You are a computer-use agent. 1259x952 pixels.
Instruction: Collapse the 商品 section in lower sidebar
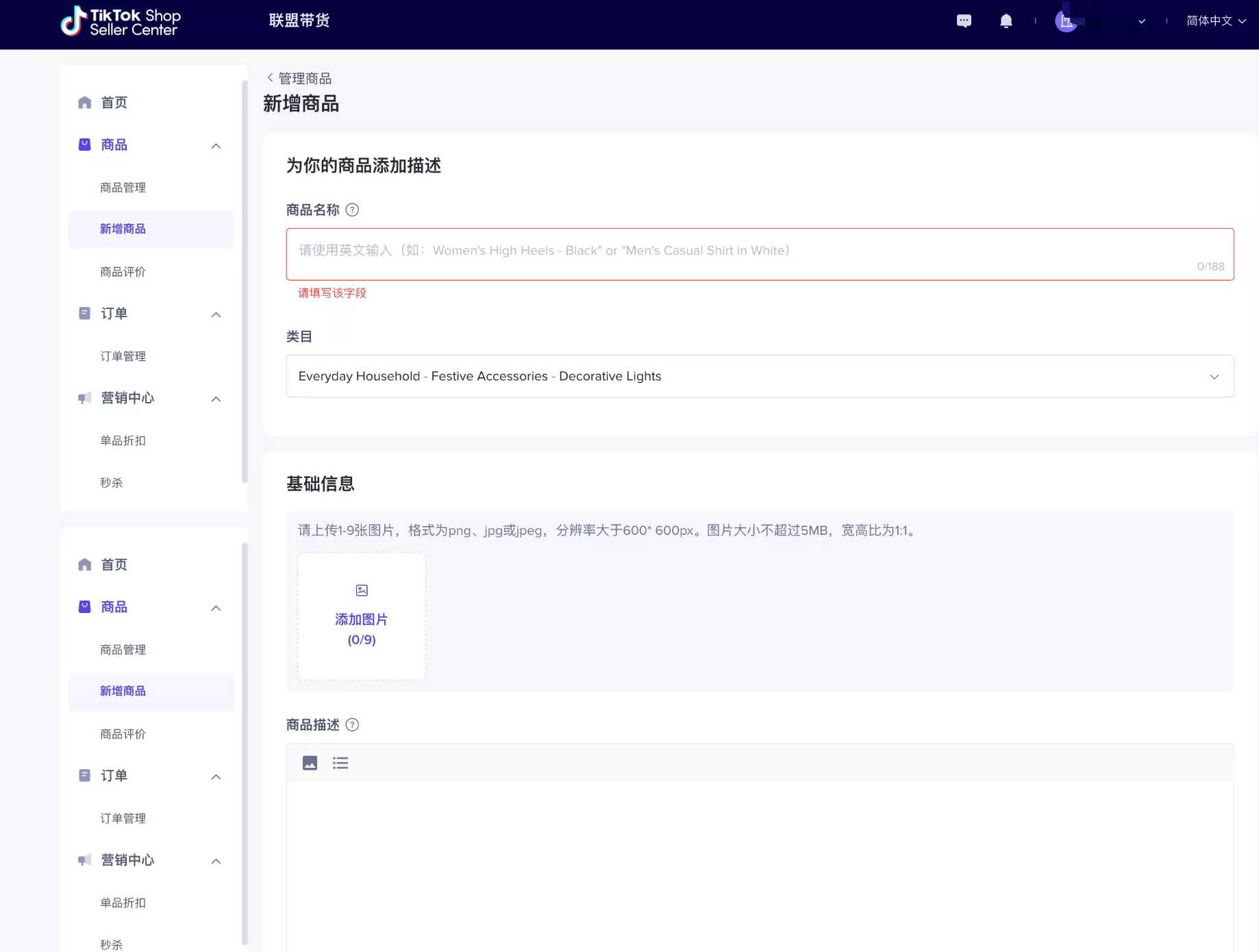coord(216,608)
